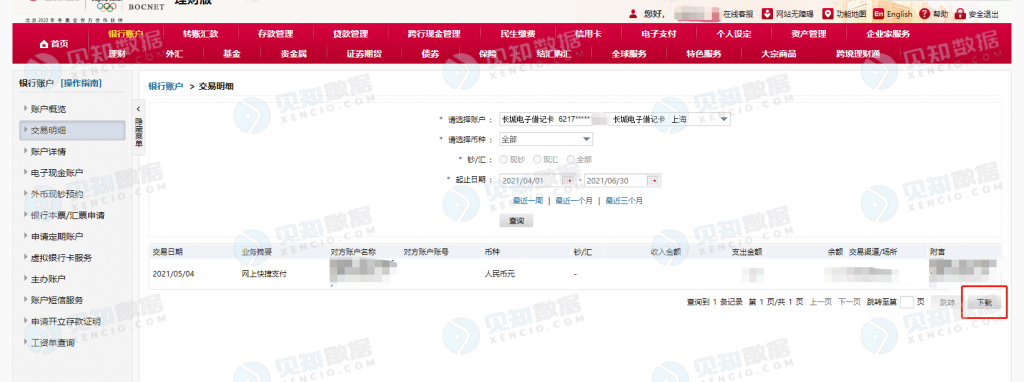Viewport: 1024px width, 382px height.
Task: Select the 现钞 radio button
Action: pyautogui.click(x=504, y=159)
